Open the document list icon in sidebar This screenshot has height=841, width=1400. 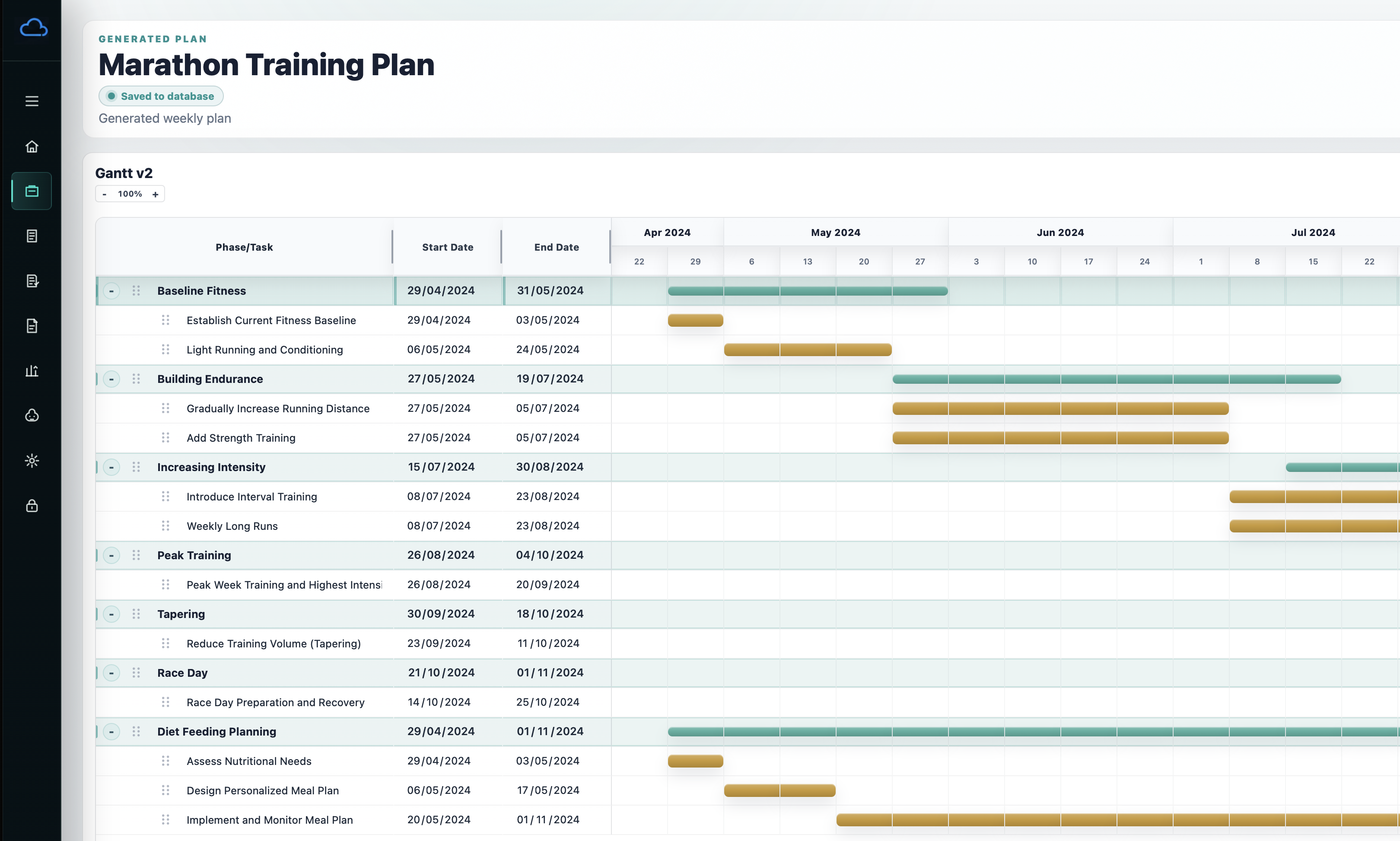[x=32, y=236]
